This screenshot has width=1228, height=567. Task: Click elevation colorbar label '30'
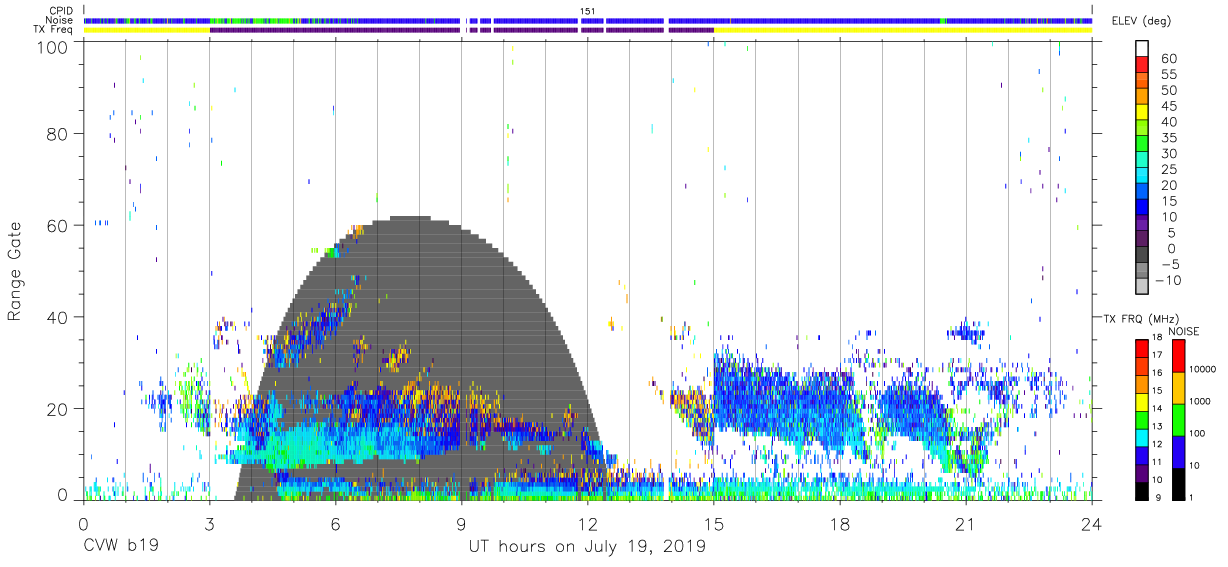click(1170, 153)
